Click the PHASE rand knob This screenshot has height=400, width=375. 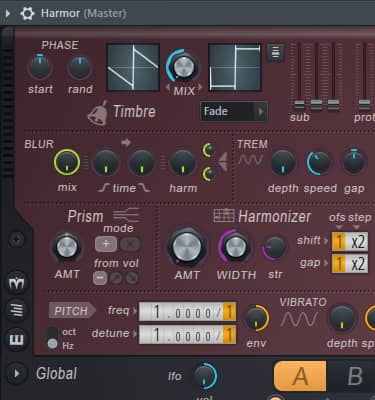coord(80,67)
